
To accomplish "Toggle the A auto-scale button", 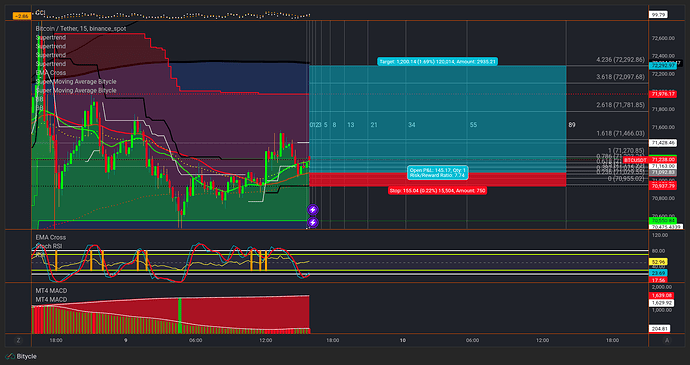I will (x=667, y=340).
